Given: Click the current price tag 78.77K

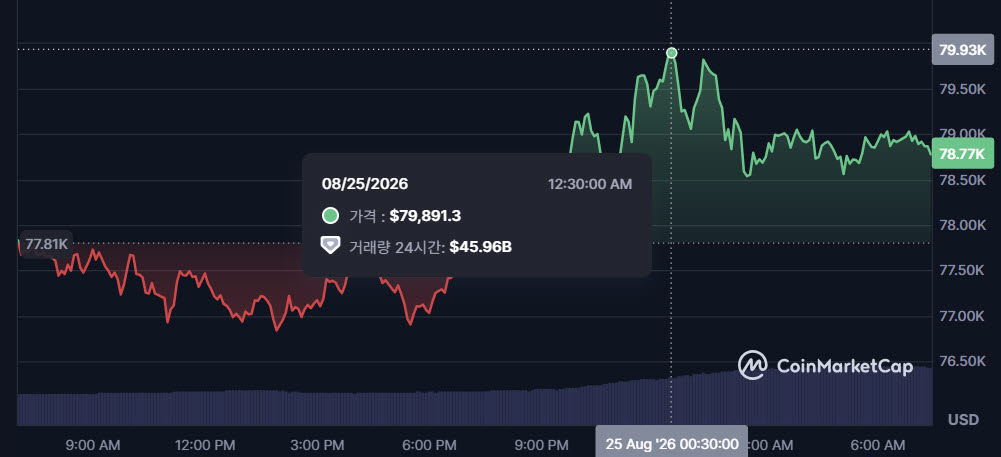Looking at the screenshot, I should coord(963,153).
